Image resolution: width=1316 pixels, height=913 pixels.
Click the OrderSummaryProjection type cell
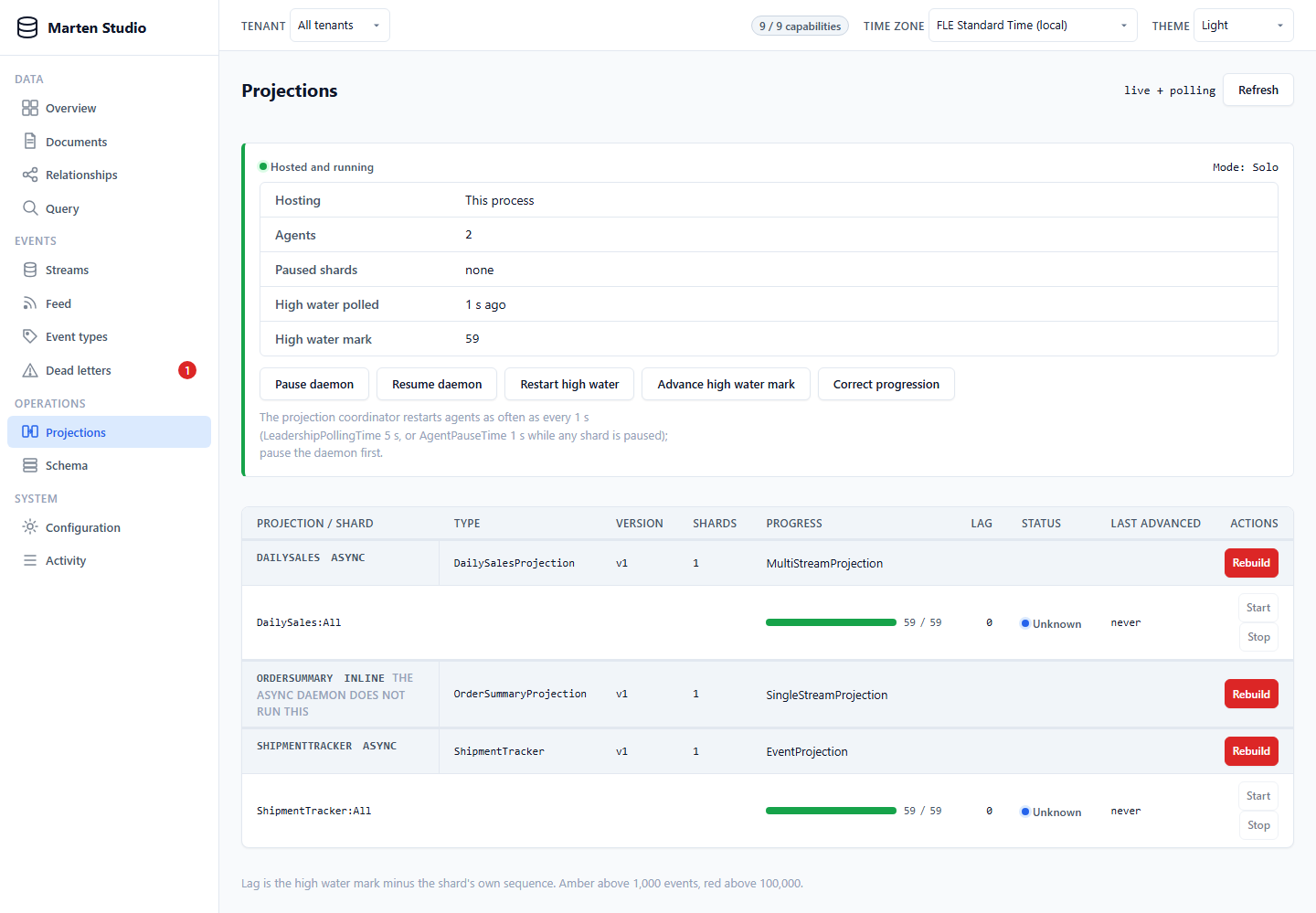520,694
